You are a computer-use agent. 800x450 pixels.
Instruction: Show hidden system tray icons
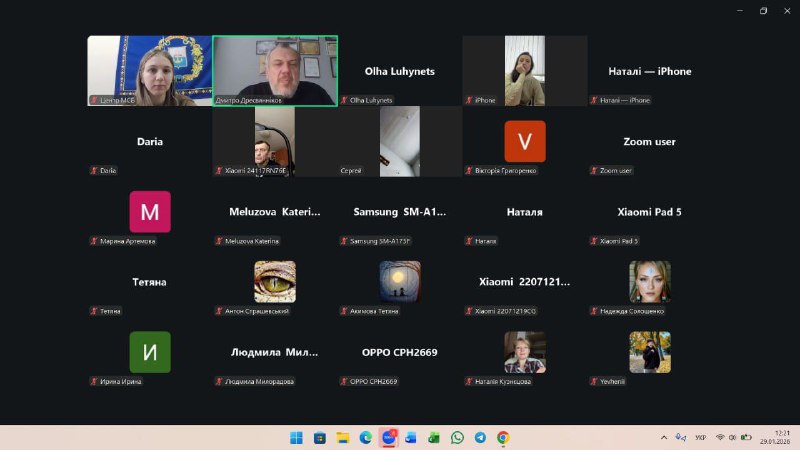point(664,438)
